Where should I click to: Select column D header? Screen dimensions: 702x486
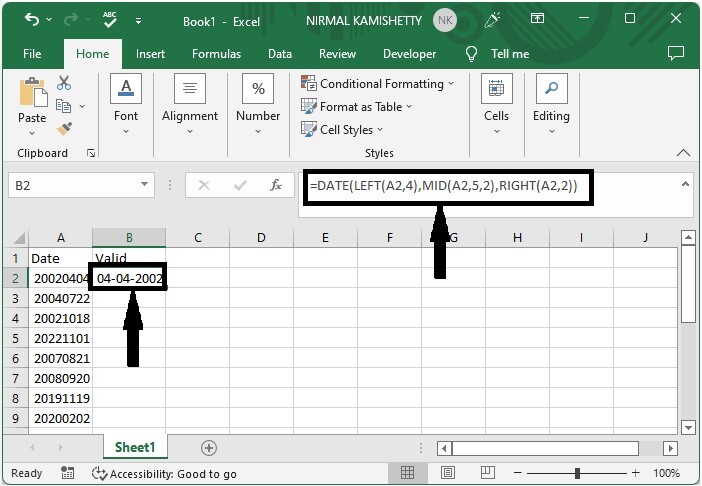[x=261, y=238]
